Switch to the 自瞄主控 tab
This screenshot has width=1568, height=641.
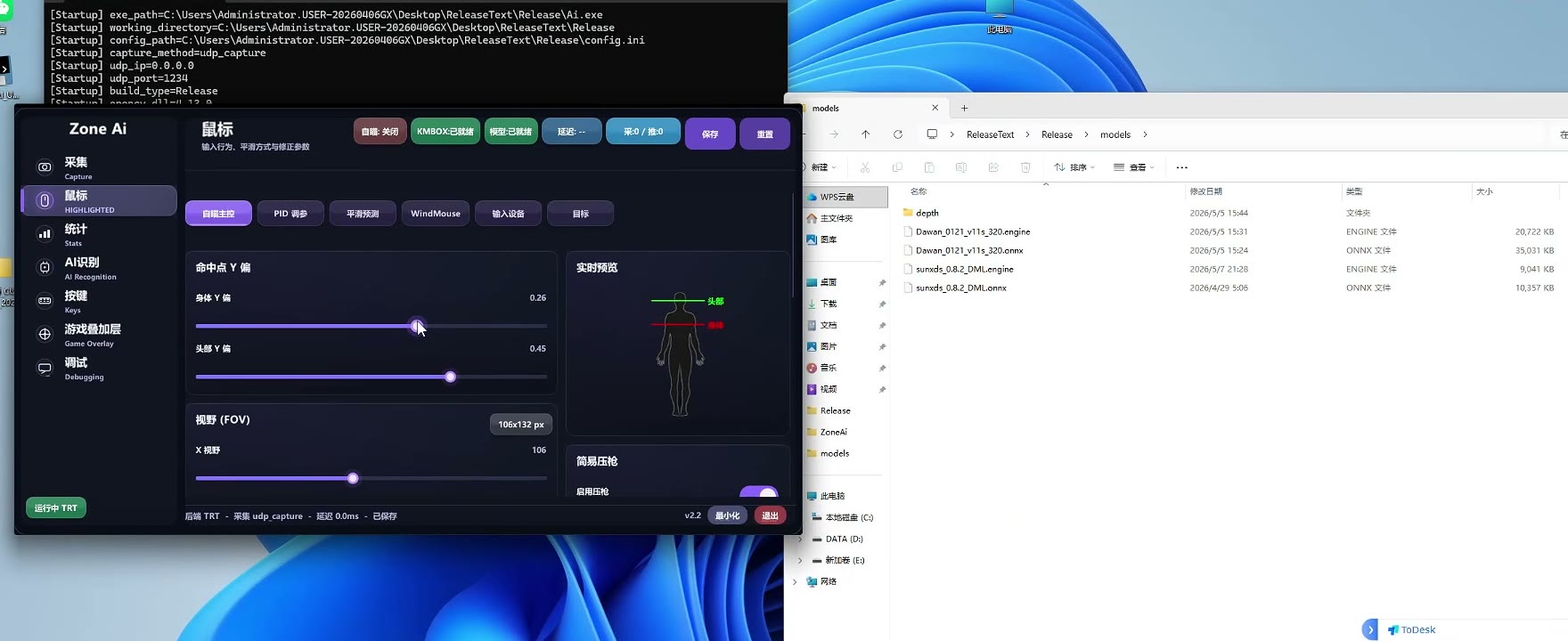pos(218,214)
